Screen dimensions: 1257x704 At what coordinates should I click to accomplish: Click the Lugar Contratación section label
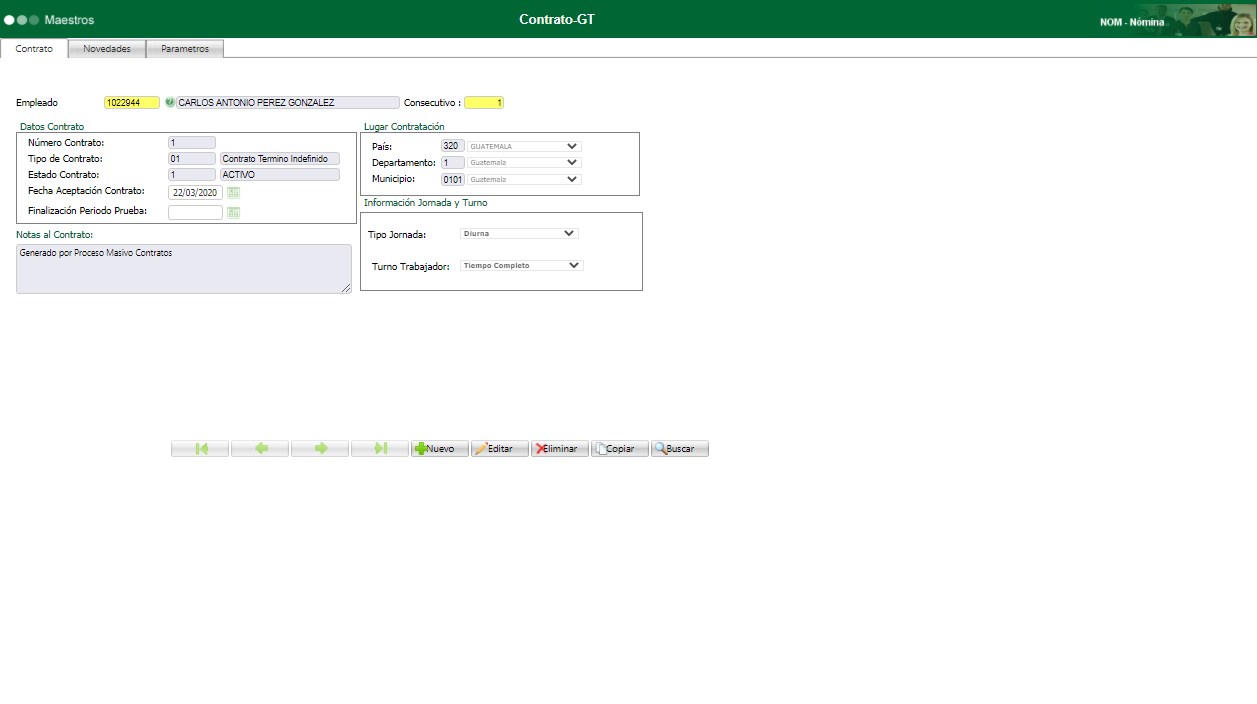tap(404, 127)
